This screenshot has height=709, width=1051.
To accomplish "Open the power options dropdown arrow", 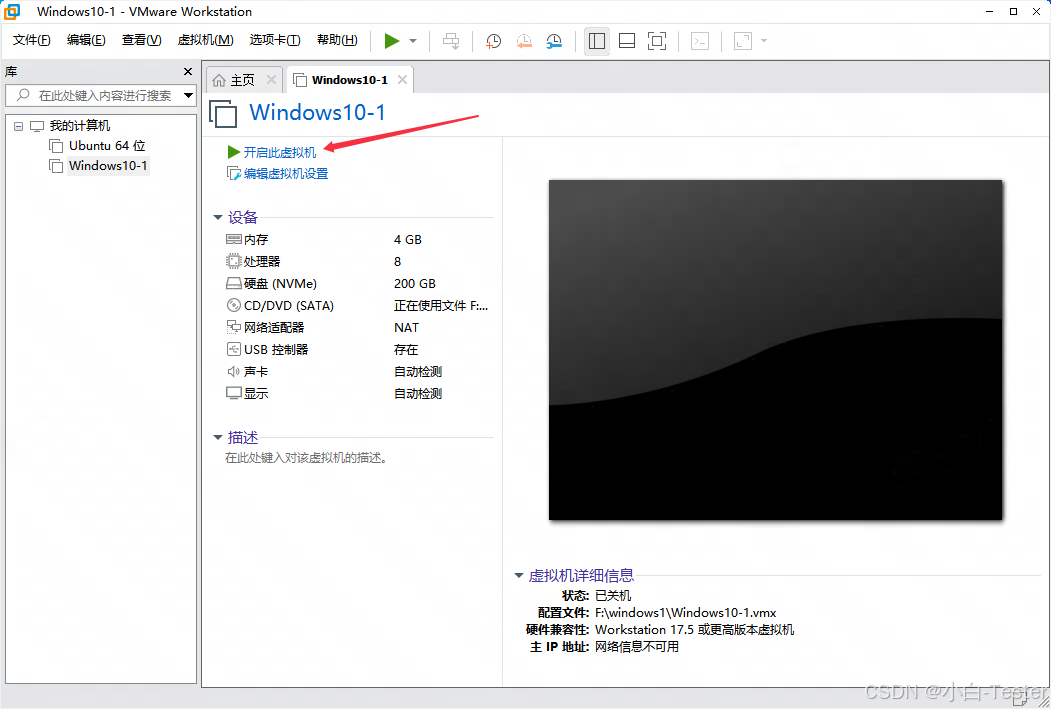I will [413, 41].
